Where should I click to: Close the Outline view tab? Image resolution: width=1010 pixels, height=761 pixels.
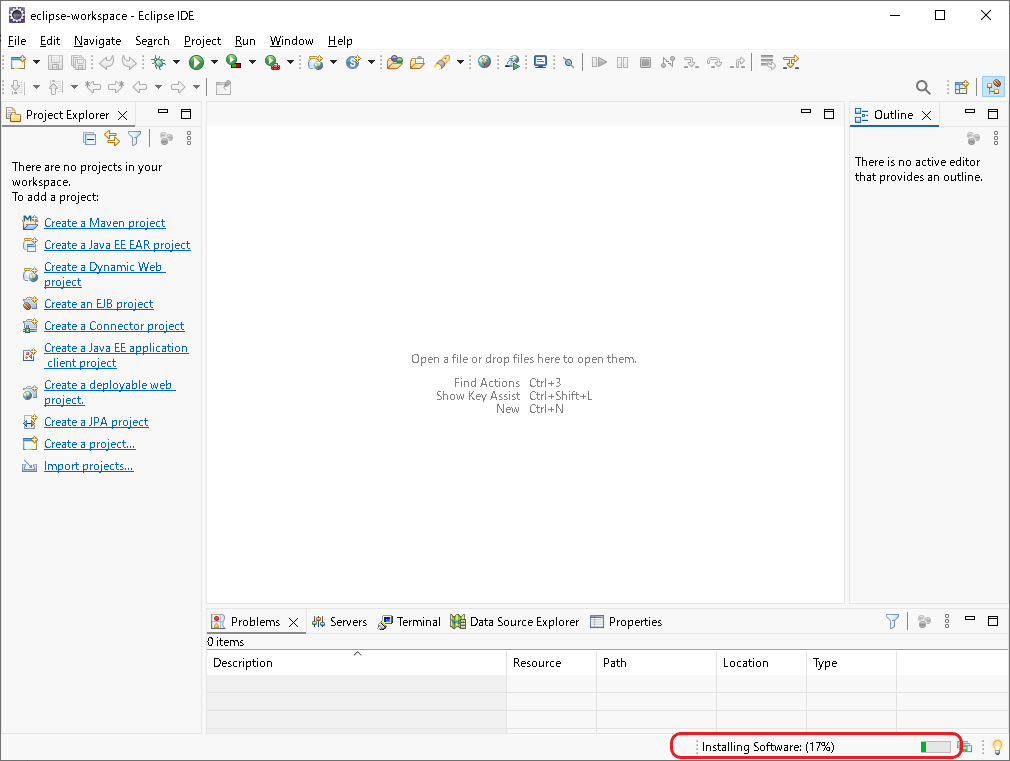(926, 115)
